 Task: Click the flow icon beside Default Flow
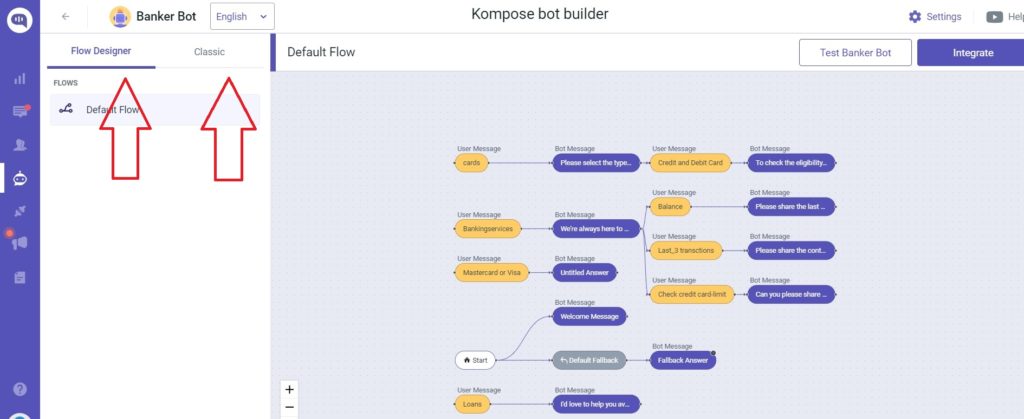click(66, 110)
